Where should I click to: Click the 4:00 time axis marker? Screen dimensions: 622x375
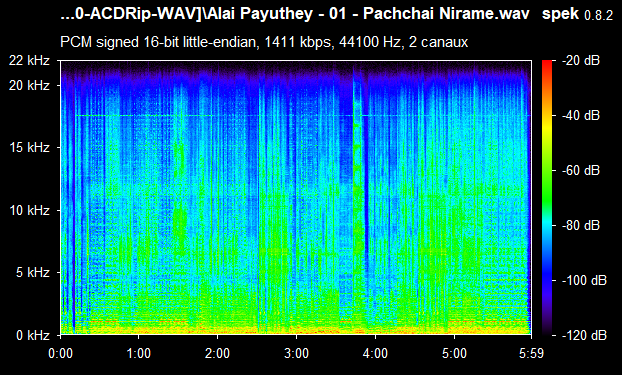pyautogui.click(x=375, y=353)
